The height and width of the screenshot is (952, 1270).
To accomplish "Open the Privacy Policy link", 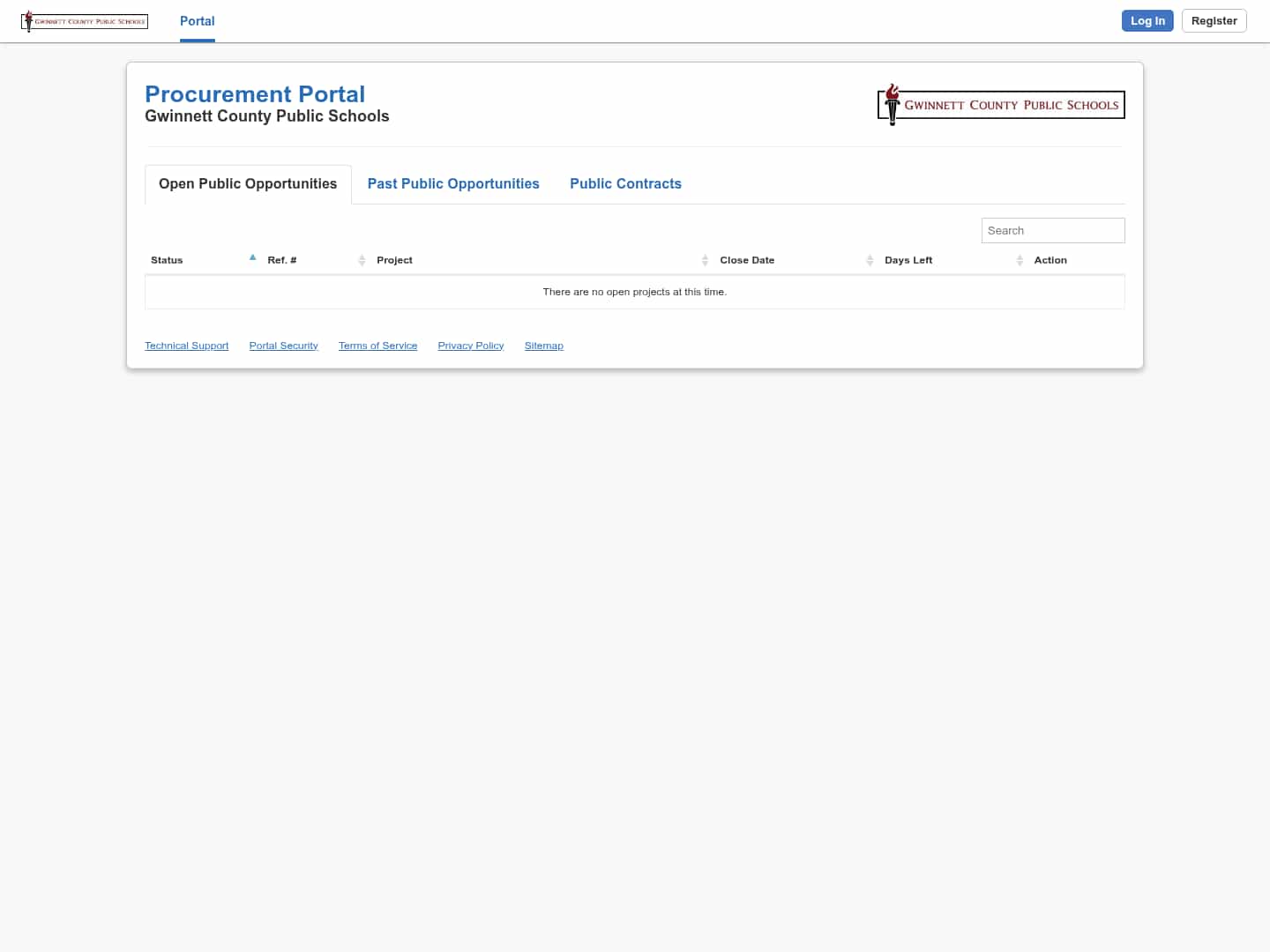I will 471,346.
